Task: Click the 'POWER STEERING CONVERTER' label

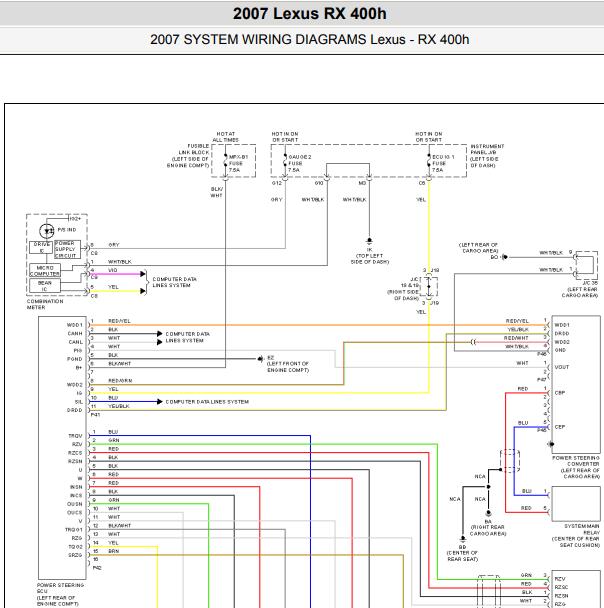Action: coord(576,467)
